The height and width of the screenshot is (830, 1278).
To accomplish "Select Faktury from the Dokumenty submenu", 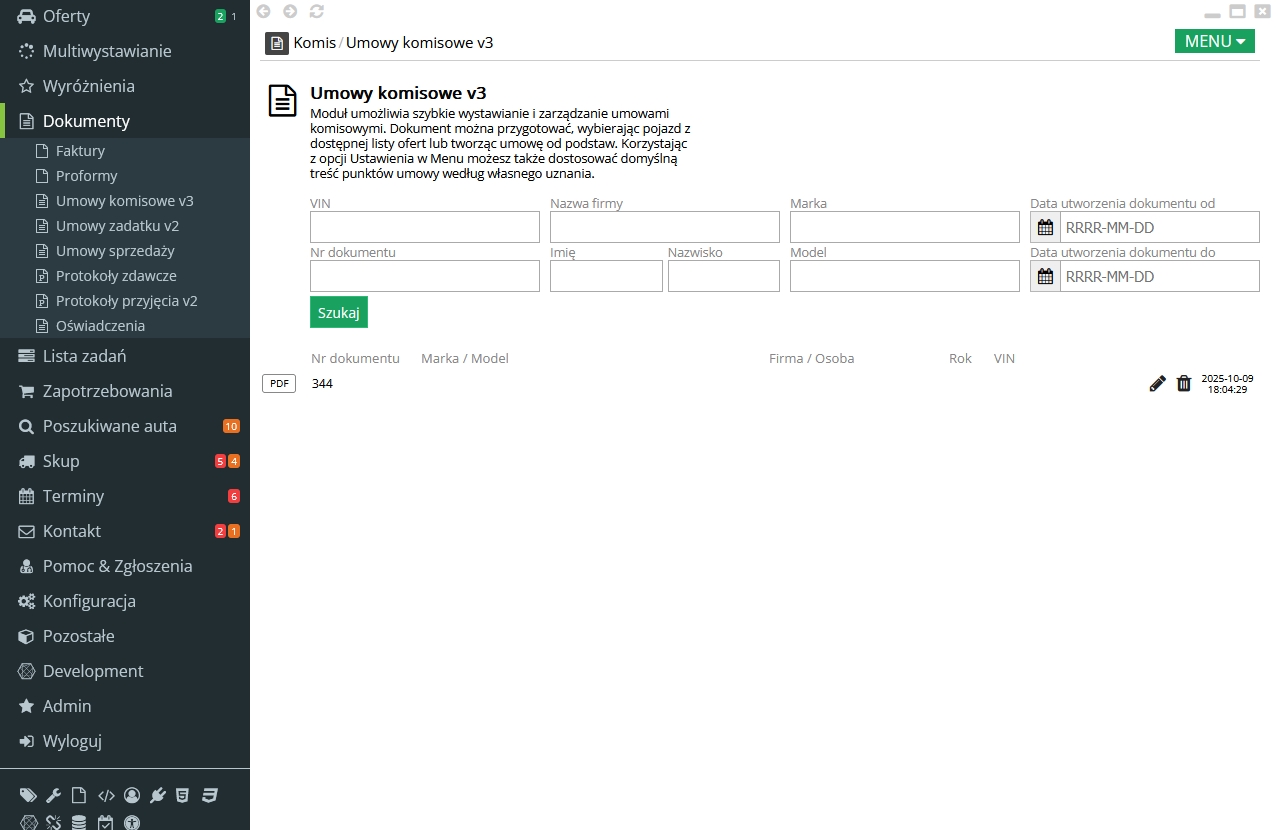I will tap(80, 151).
